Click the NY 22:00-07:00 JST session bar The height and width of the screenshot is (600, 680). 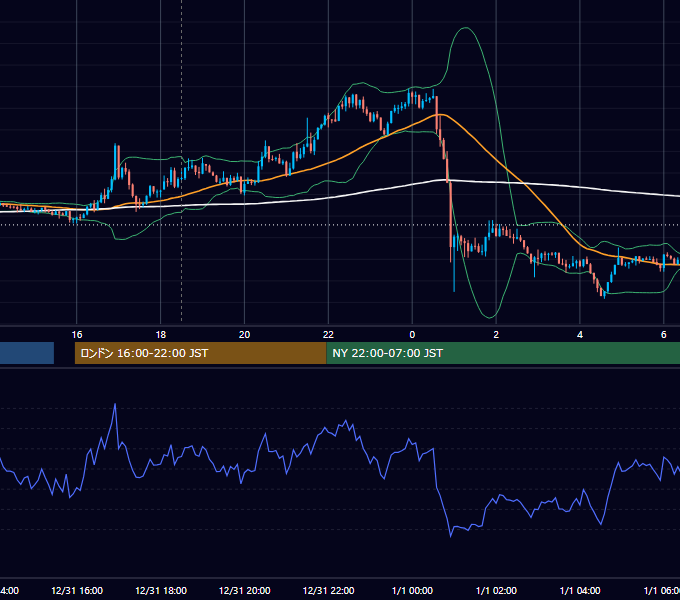[x=503, y=353]
